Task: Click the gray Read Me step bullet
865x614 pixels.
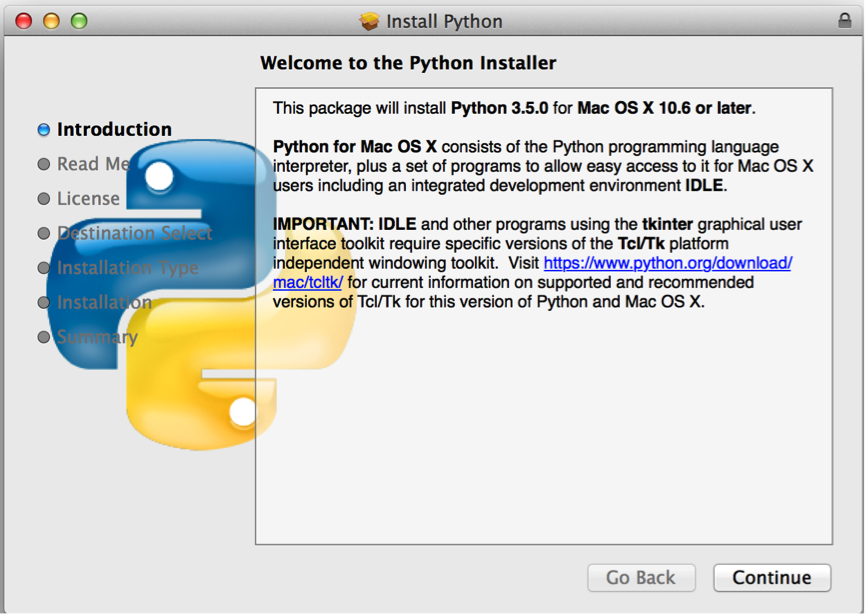Action: (x=44, y=164)
